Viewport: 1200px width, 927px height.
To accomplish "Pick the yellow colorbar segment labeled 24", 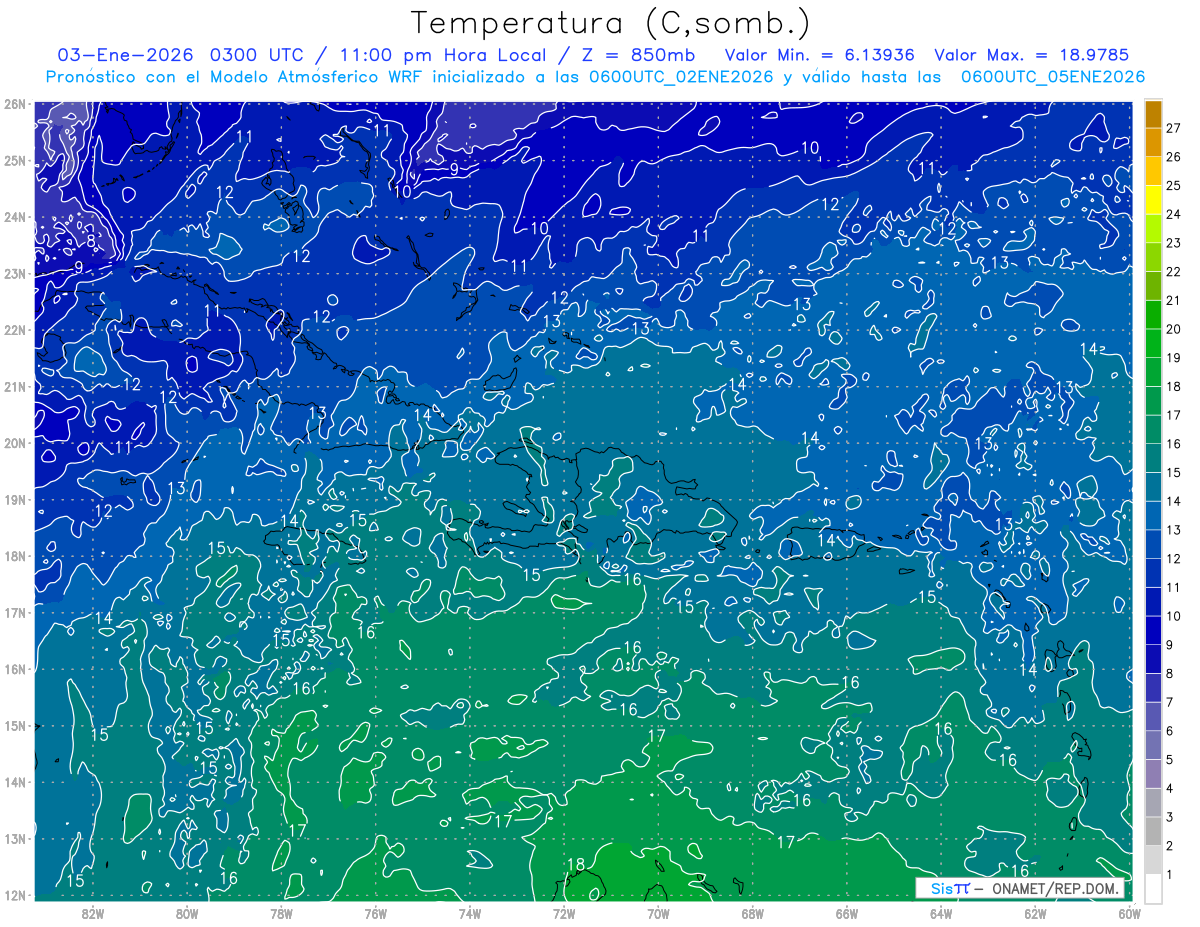I will 1153,201.
